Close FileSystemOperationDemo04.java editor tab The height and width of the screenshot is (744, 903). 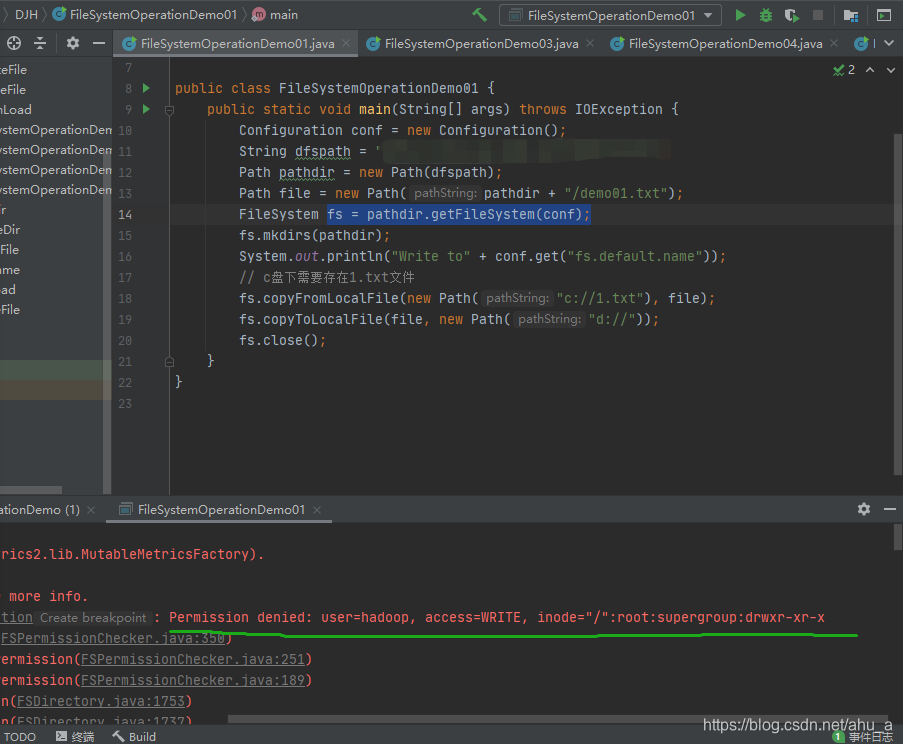[x=834, y=43]
